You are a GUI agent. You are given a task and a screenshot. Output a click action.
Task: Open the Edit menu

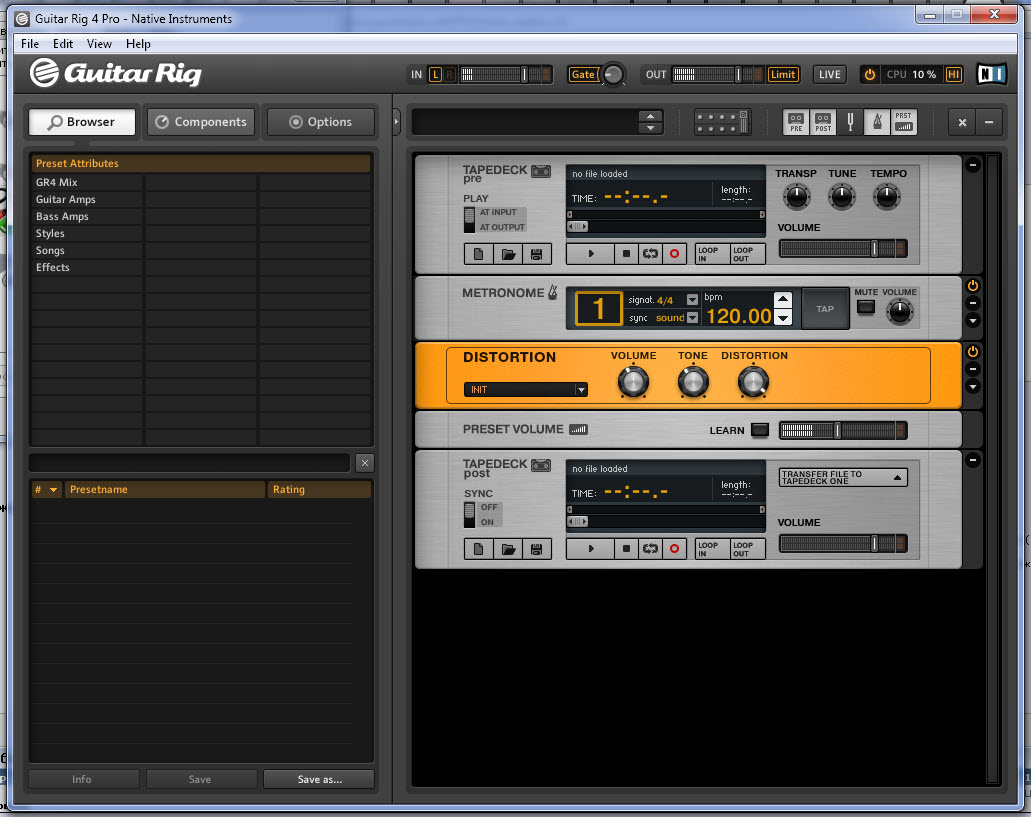[x=63, y=44]
